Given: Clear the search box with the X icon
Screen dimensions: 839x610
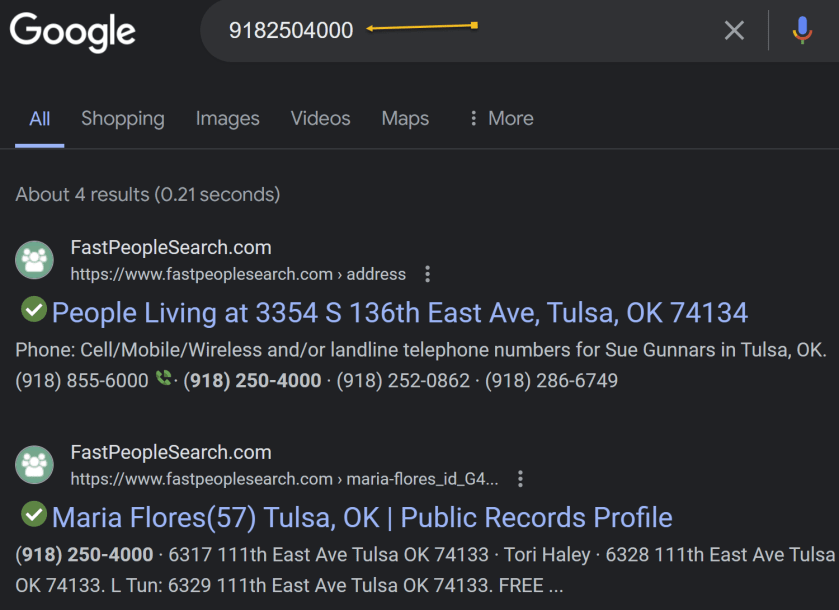Looking at the screenshot, I should [734, 31].
